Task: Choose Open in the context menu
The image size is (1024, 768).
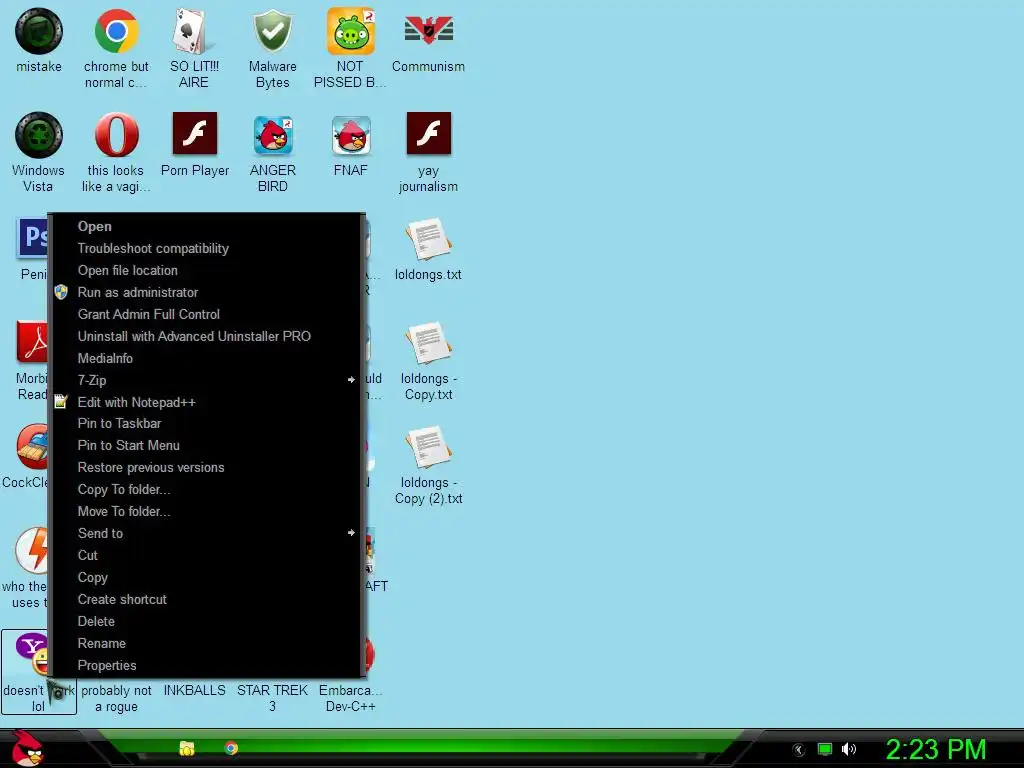Action: point(206,227)
